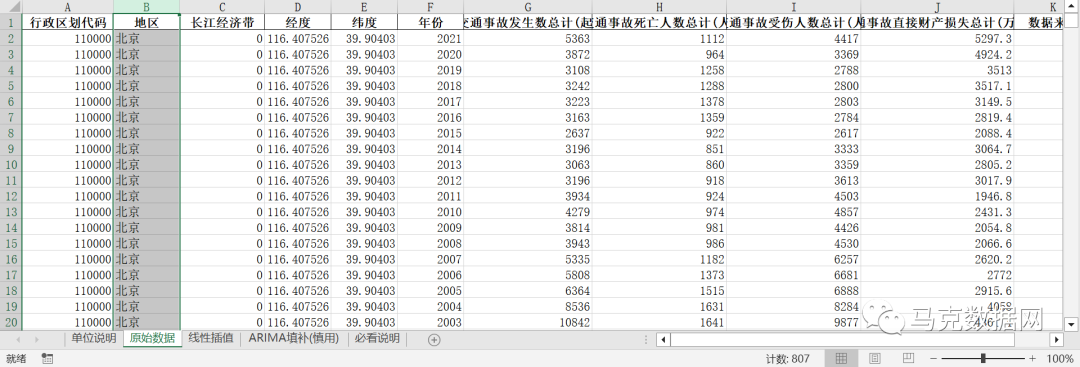This screenshot has width=1080, height=367.
Task: Select column B header
Action: [146, 6]
